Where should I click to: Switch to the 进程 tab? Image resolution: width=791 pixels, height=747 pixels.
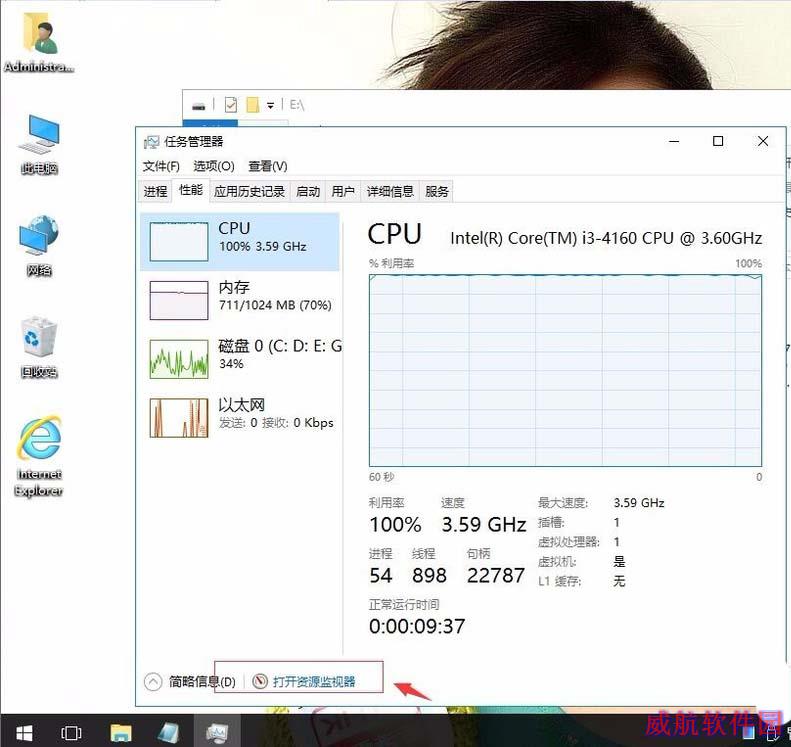coord(155,191)
